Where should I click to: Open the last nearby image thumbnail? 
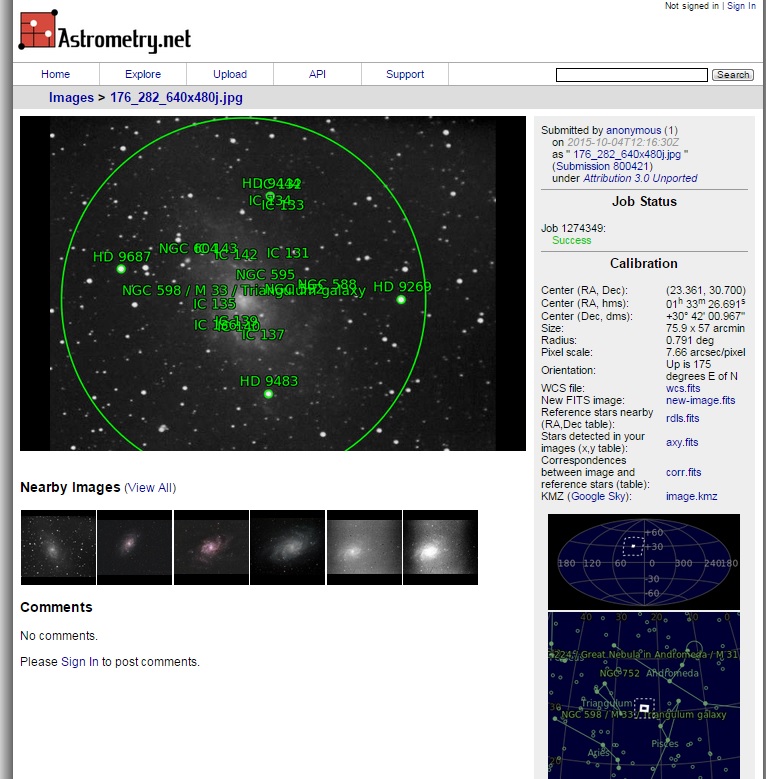[x=440, y=547]
